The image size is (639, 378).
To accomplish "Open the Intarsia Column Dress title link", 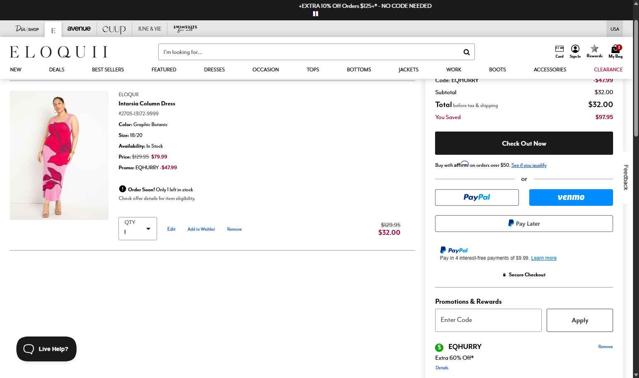I will tap(147, 103).
